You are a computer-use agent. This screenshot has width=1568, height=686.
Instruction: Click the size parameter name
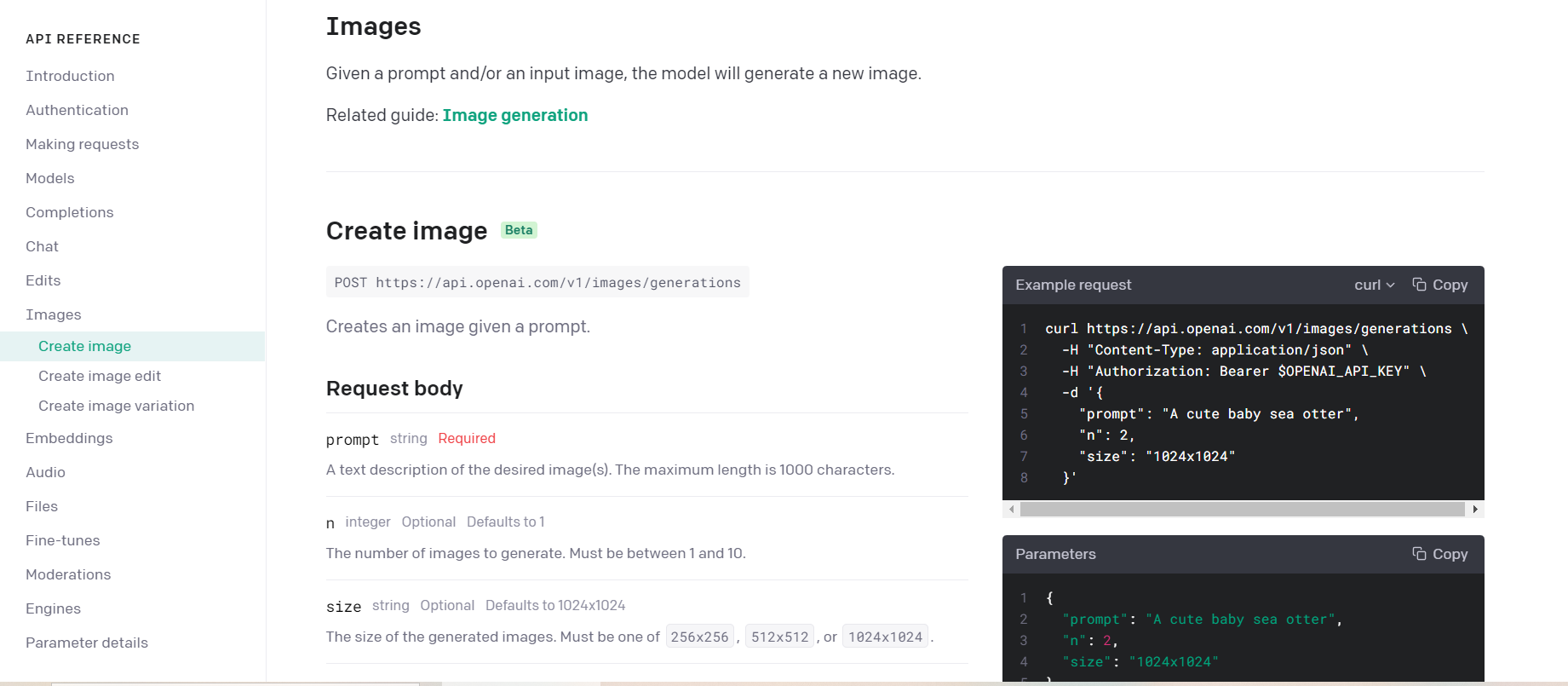pos(344,607)
